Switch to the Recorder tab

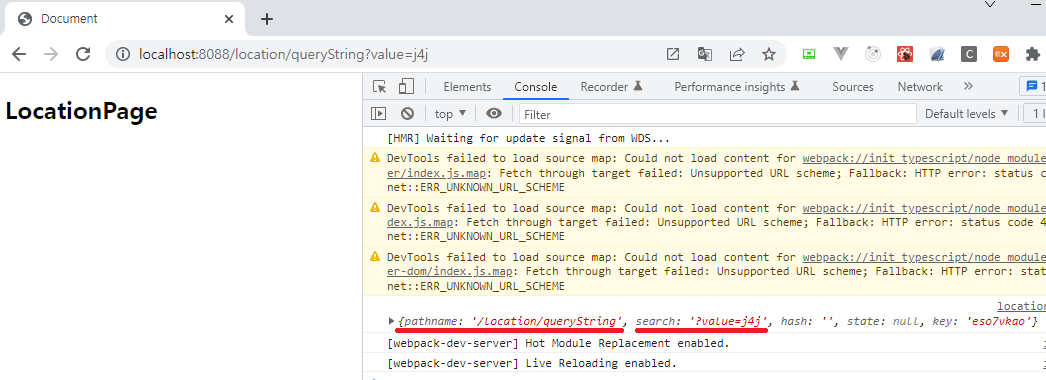click(611, 87)
